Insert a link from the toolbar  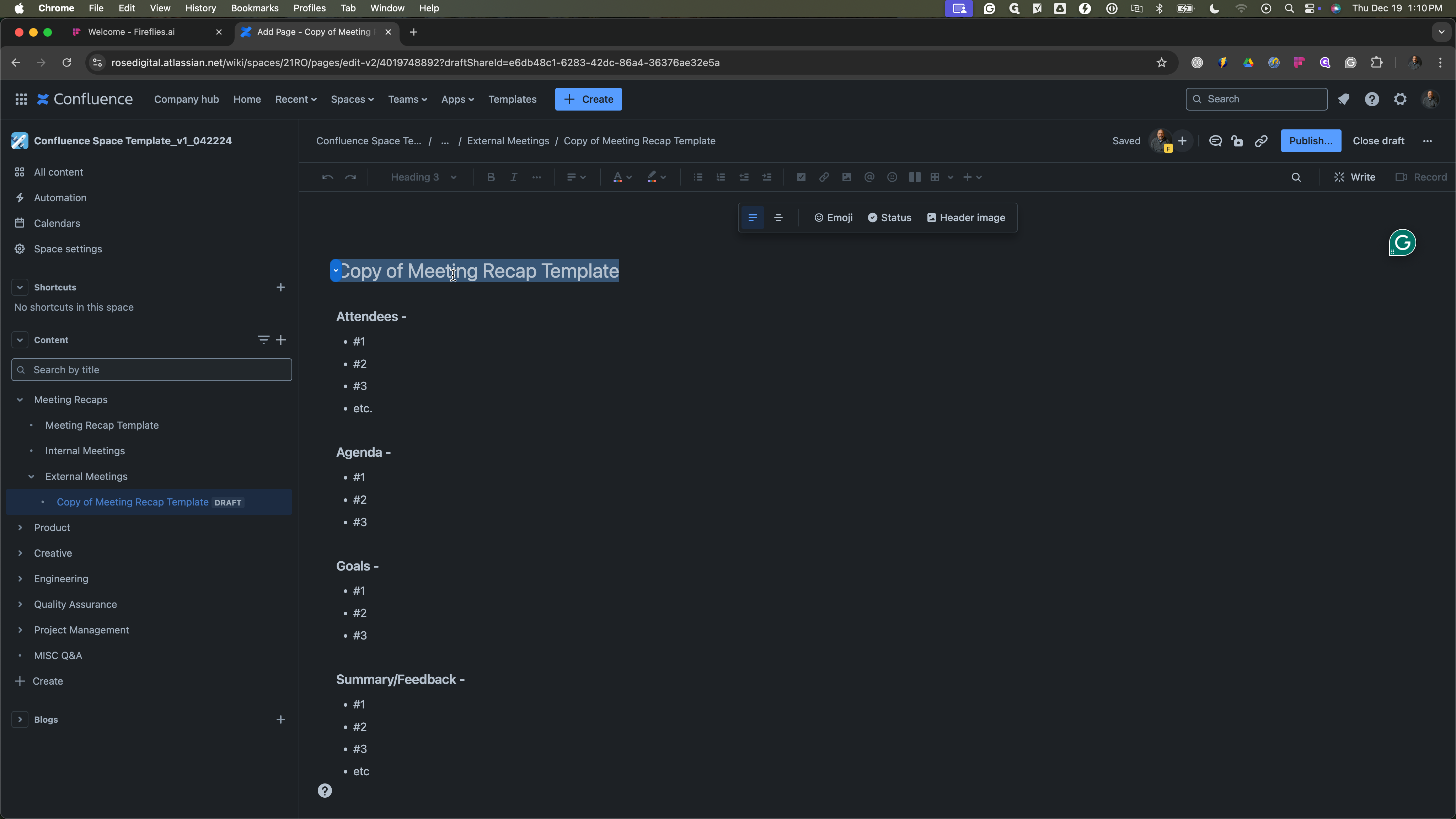tap(824, 177)
